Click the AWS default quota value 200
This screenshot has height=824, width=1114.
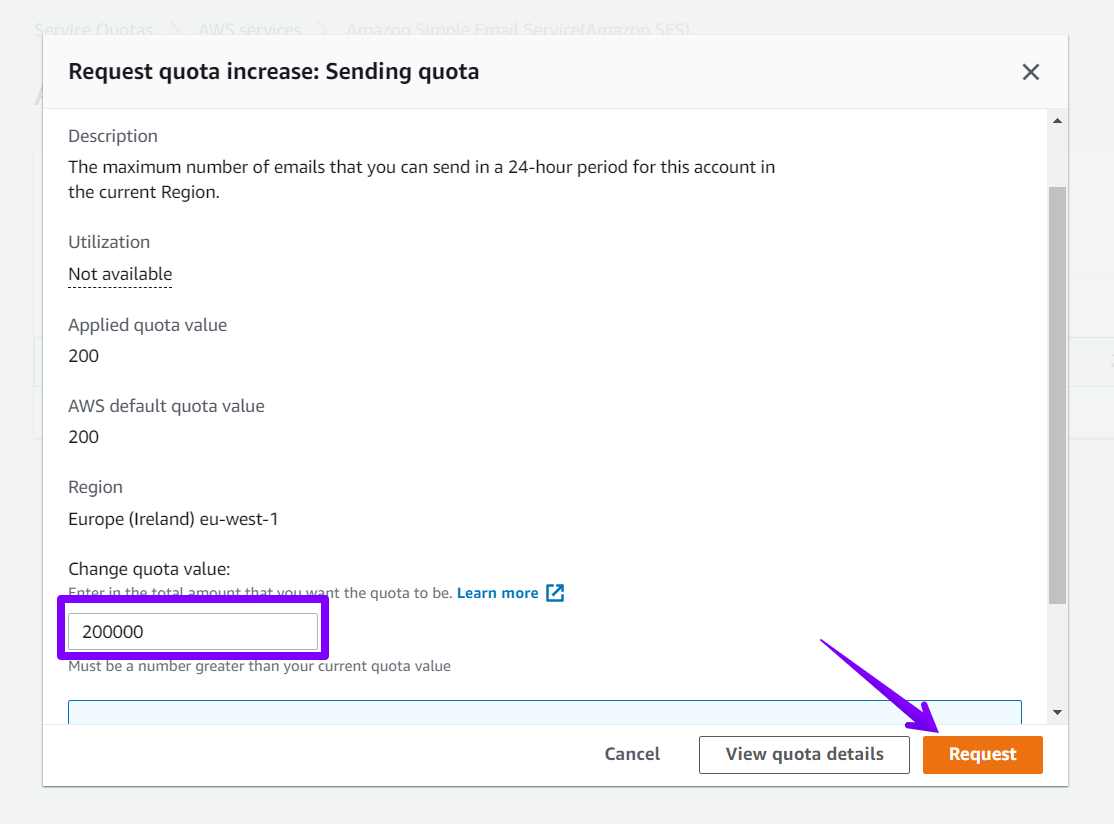[x=83, y=437]
